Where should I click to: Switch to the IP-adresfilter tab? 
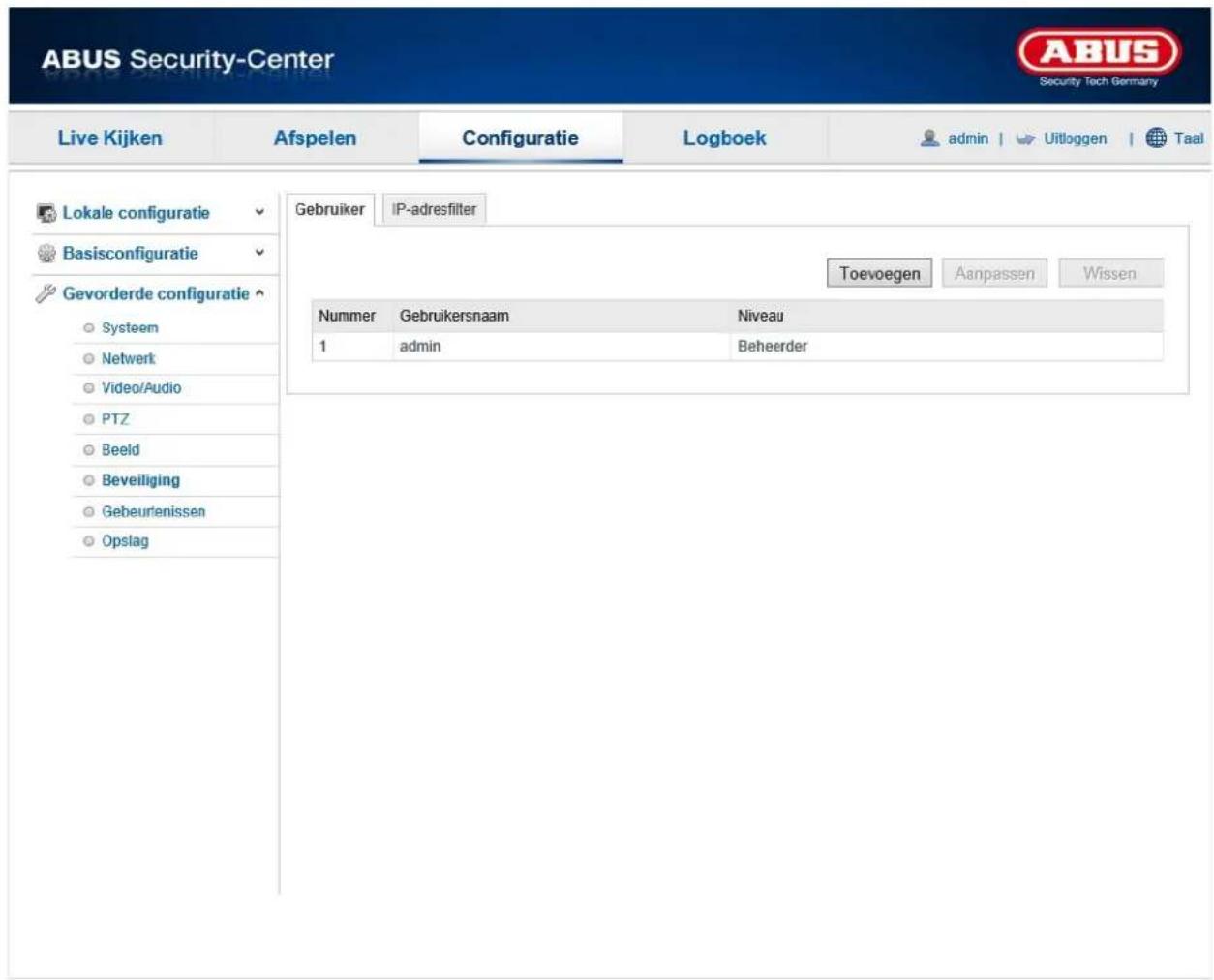(434, 209)
